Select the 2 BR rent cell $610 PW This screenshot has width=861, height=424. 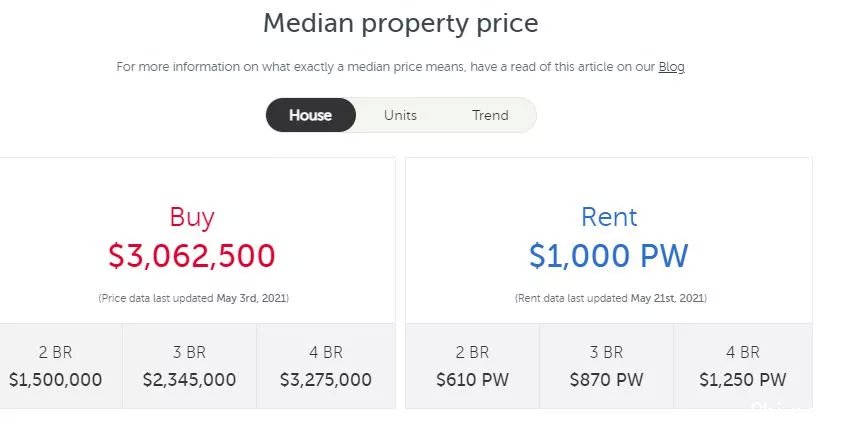click(x=473, y=366)
